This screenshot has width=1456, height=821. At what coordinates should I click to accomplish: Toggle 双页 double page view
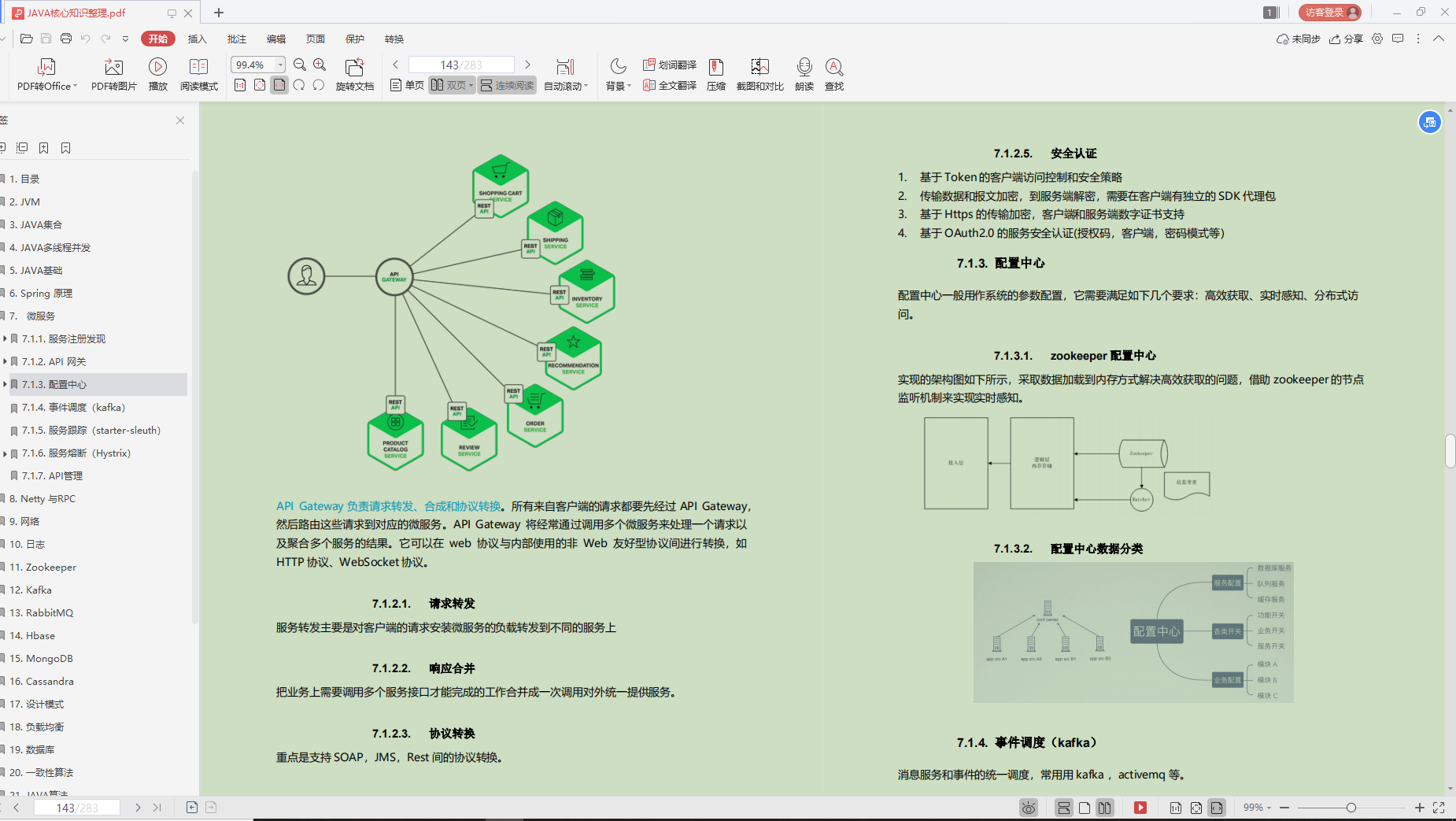pos(452,85)
